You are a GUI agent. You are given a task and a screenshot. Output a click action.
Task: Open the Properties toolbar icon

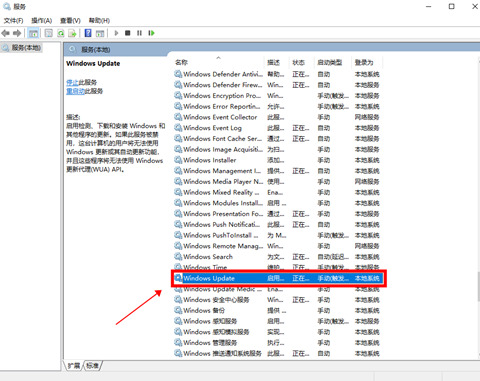(49, 33)
